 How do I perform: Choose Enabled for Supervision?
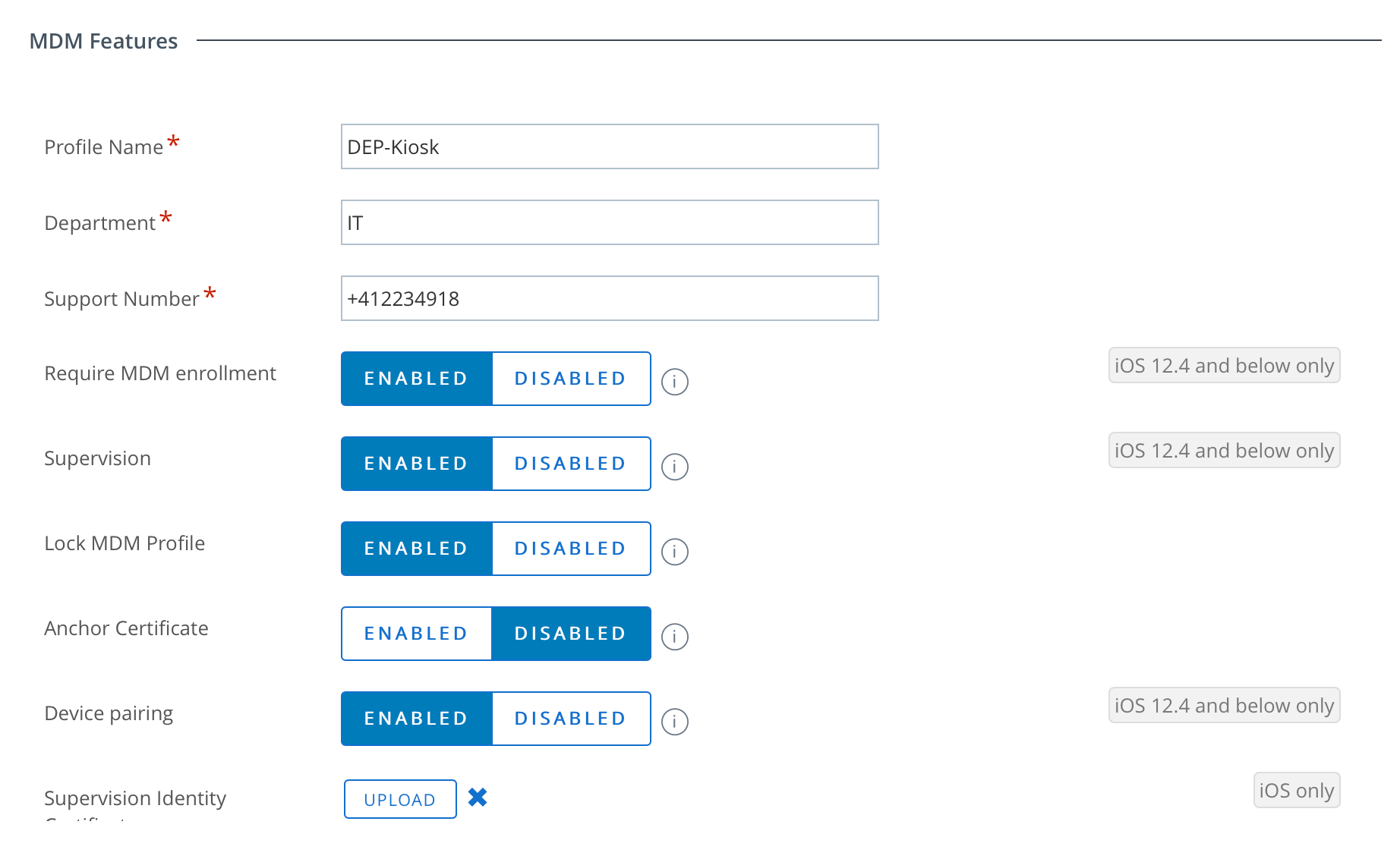[416, 464]
